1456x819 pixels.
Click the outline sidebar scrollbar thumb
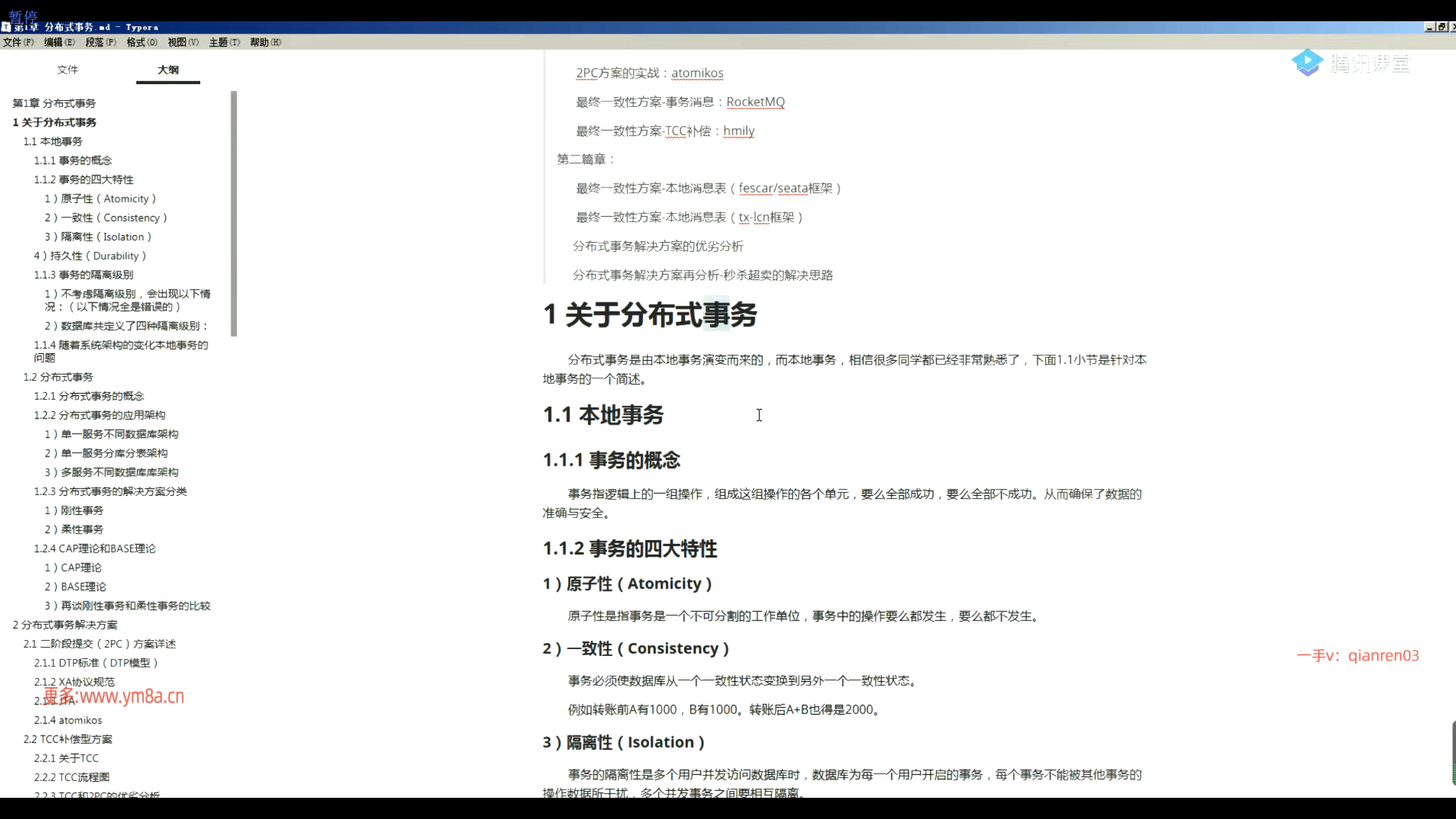pos(234,212)
